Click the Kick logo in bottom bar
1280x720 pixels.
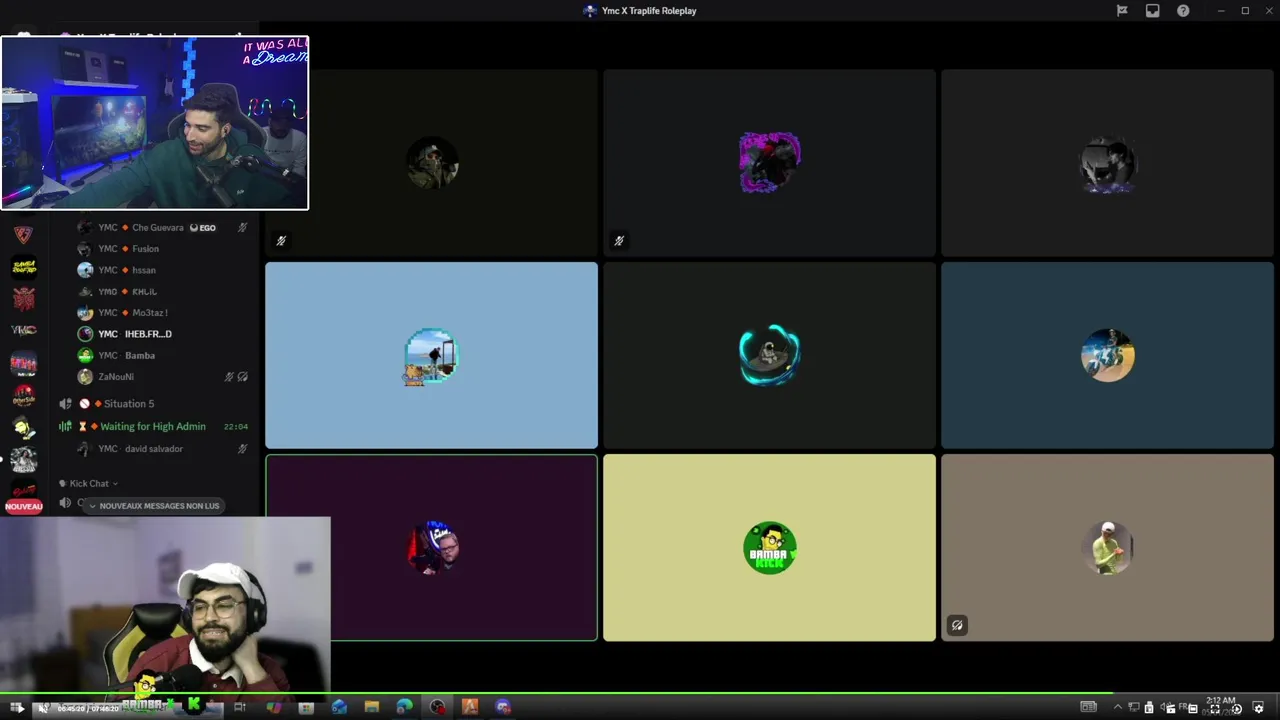(194, 705)
